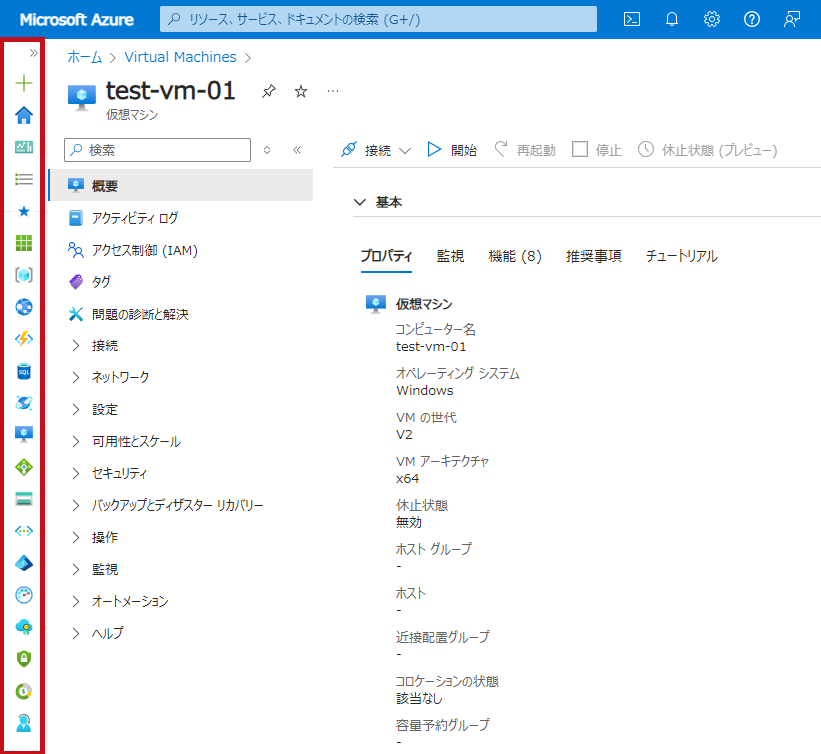Open Function App lightning icon in sidebar
Viewport: 821px width, 754px height.
tap(24, 339)
